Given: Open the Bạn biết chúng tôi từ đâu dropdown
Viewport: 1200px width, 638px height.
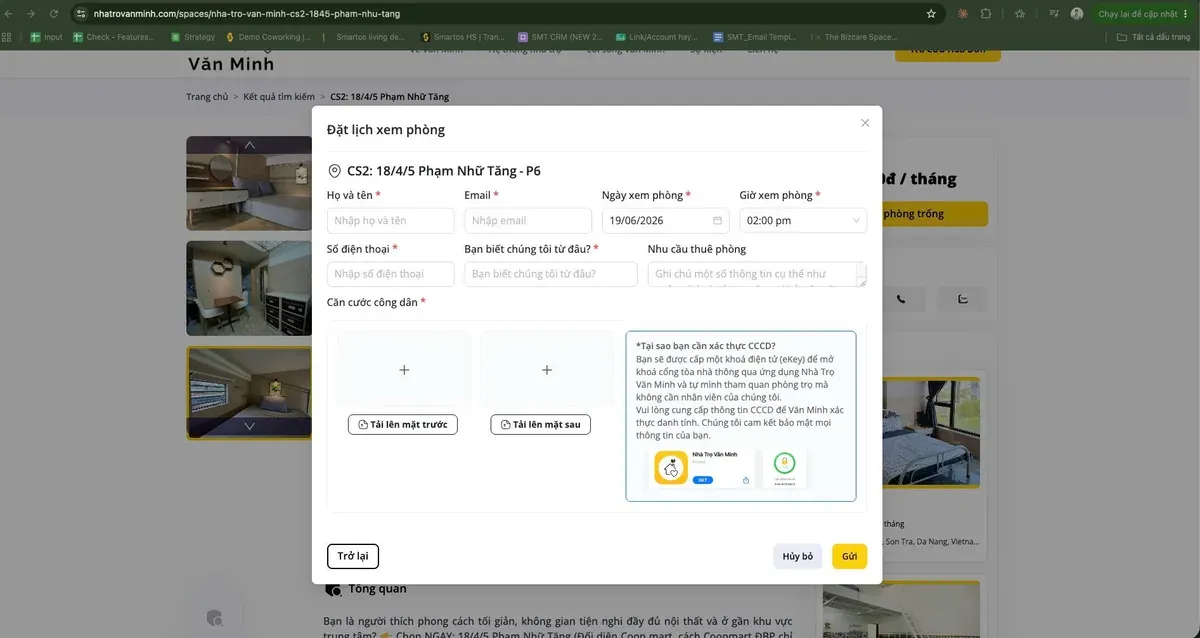Looking at the screenshot, I should pos(551,274).
